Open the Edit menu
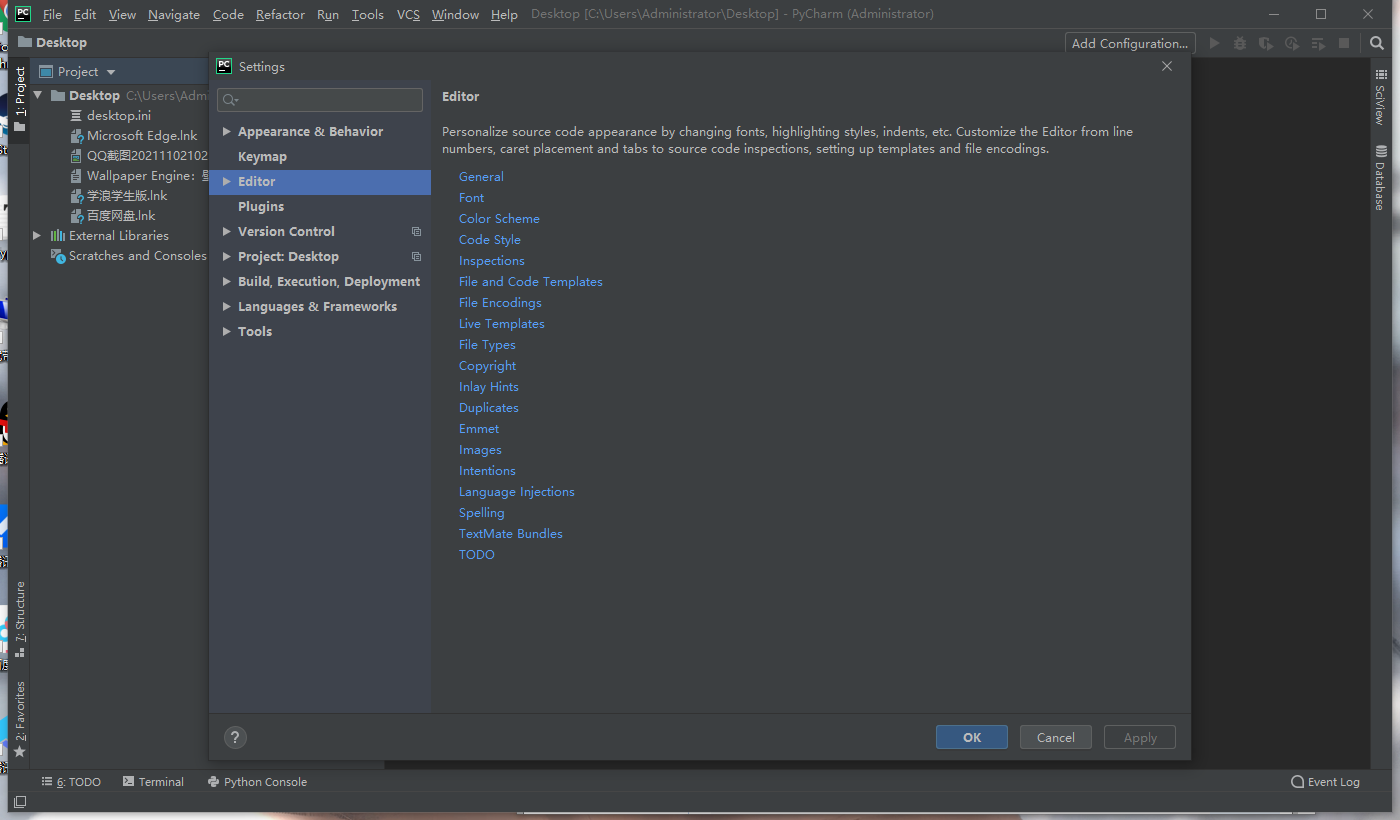1400x820 pixels. point(85,14)
